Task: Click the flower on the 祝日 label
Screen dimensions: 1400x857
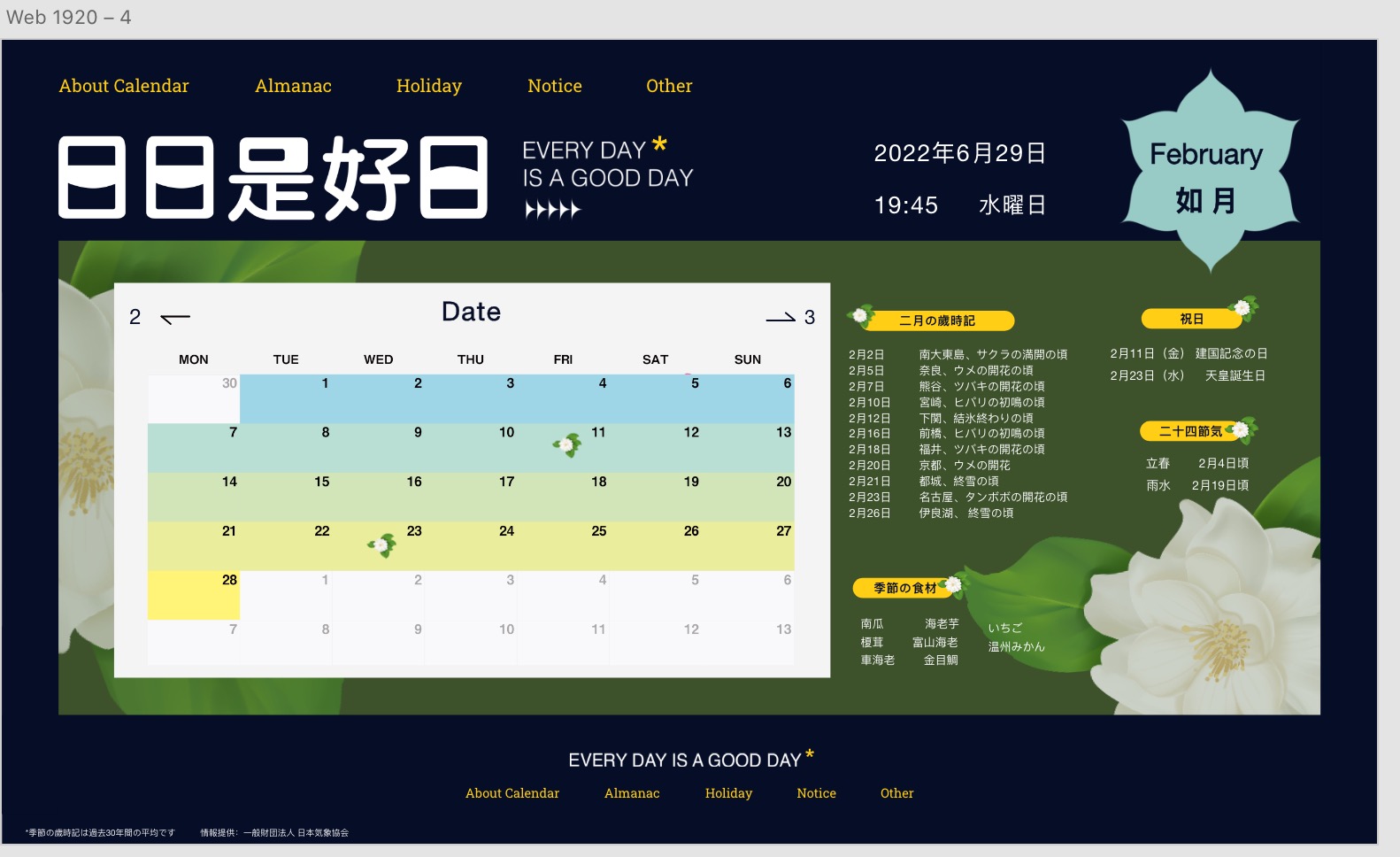Action: click(x=1243, y=307)
